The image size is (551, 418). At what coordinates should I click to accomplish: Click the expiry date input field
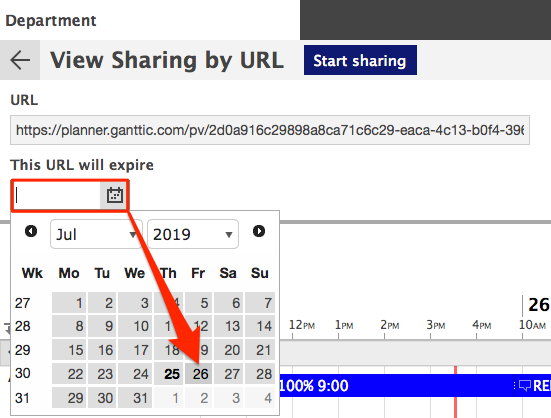pos(58,195)
